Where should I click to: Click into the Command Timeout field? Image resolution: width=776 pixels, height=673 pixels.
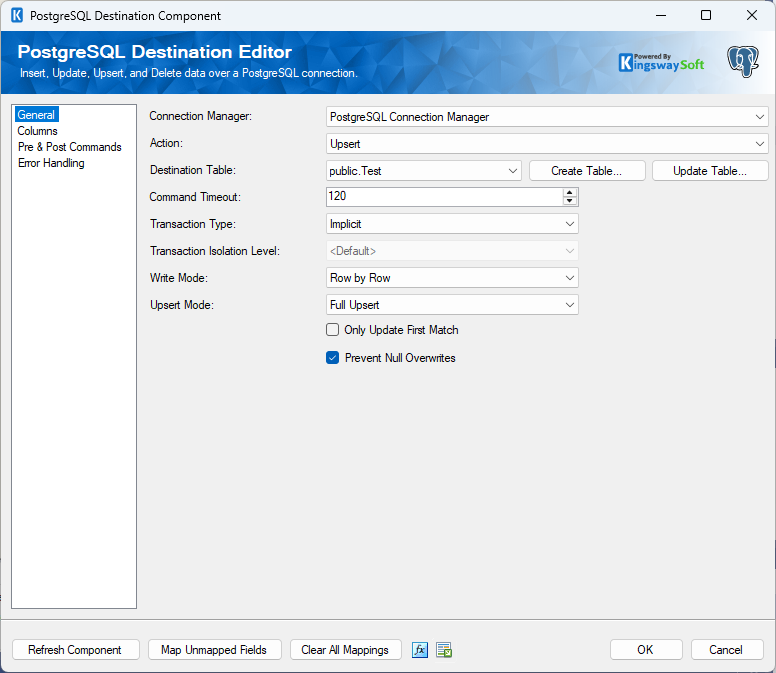444,196
